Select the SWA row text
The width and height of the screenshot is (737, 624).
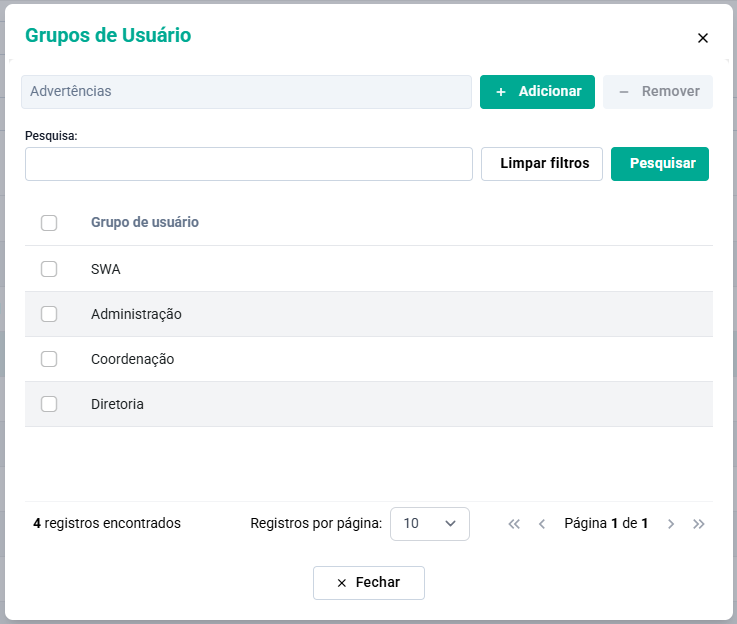pyautogui.click(x=106, y=269)
